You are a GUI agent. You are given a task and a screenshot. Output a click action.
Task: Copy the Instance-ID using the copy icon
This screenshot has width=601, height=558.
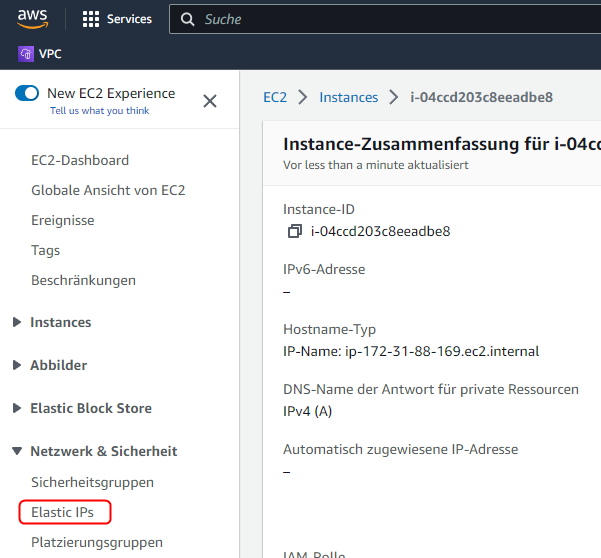tap(294, 232)
